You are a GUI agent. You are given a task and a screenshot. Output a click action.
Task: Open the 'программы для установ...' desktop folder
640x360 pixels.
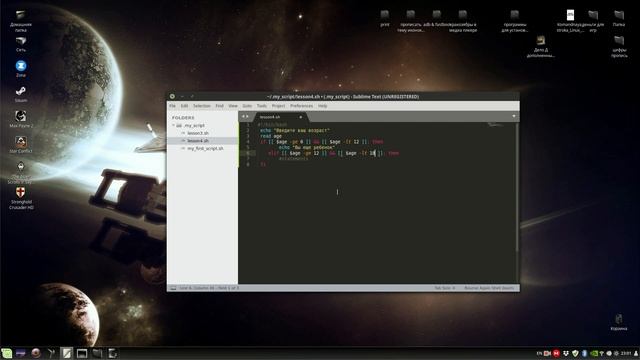(x=515, y=21)
